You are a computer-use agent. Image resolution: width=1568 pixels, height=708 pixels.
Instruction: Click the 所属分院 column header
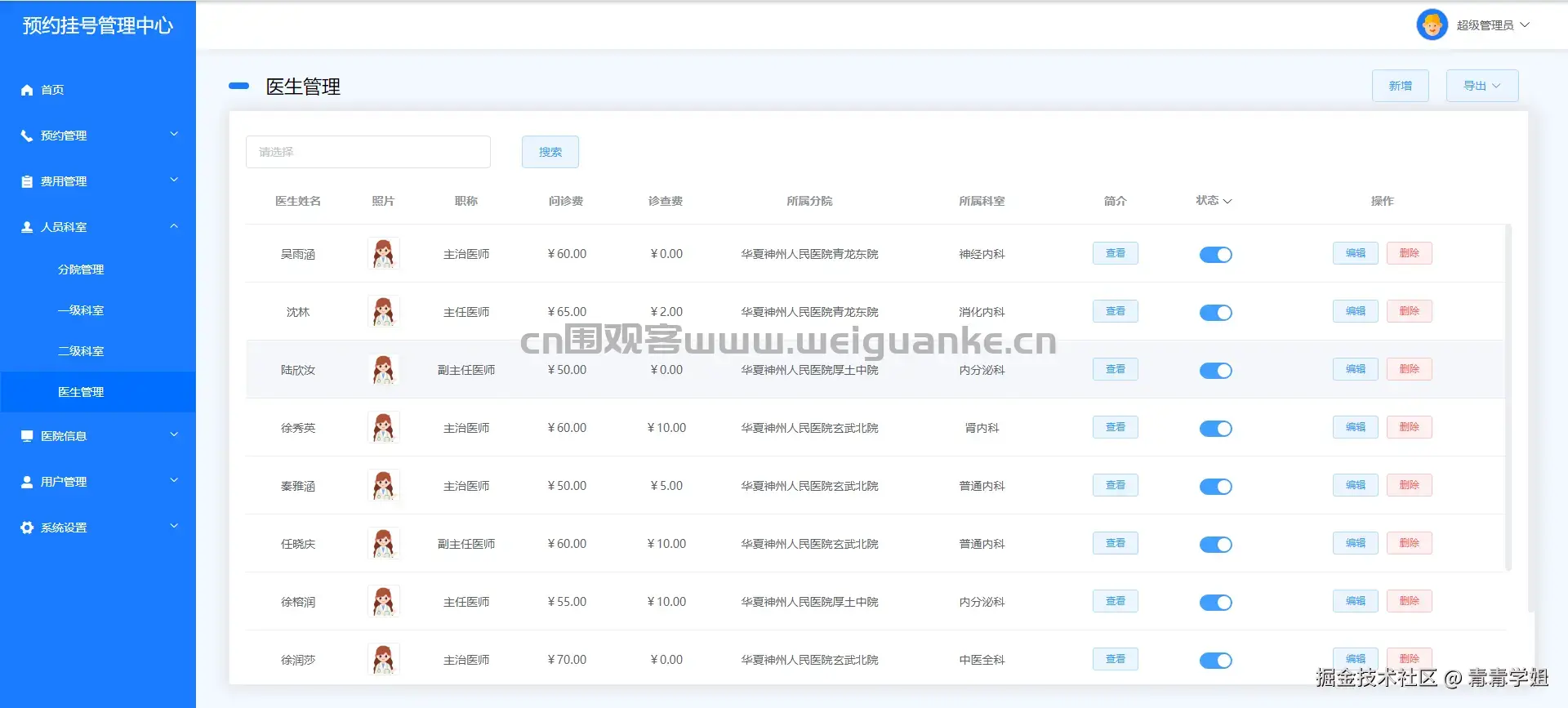click(x=809, y=201)
